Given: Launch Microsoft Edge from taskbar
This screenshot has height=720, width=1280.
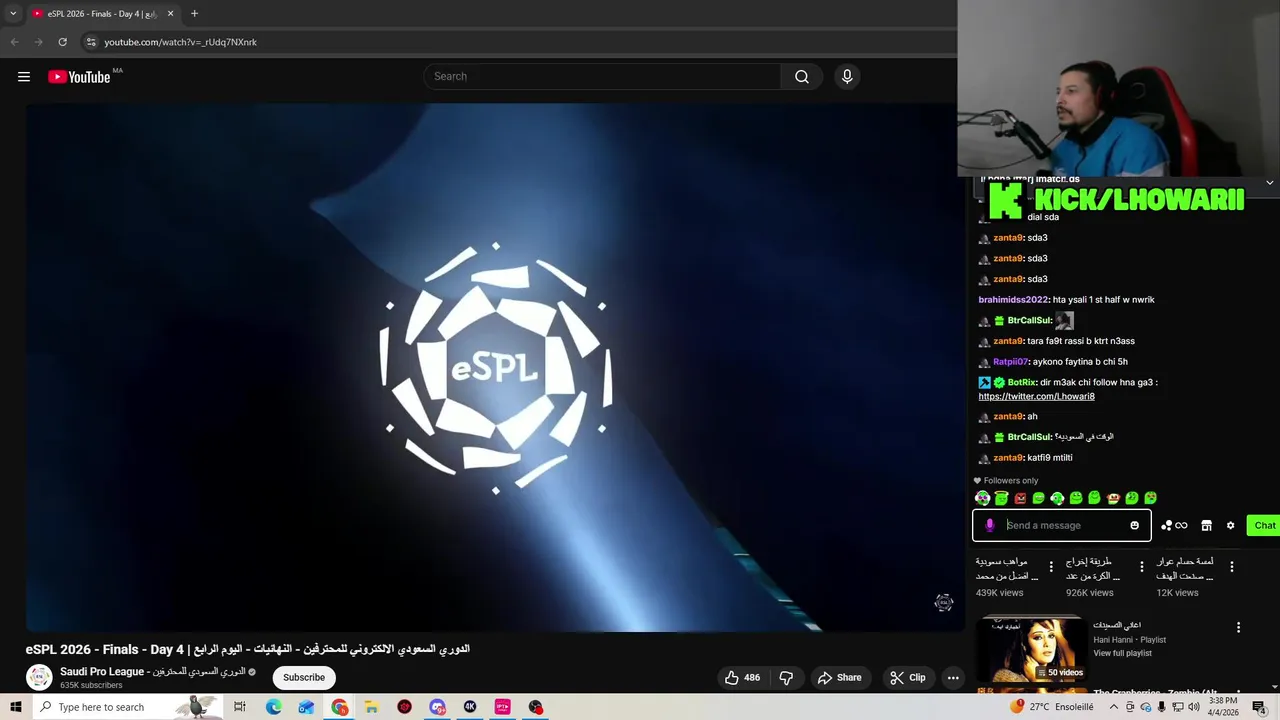Looking at the screenshot, I should click(x=273, y=707).
